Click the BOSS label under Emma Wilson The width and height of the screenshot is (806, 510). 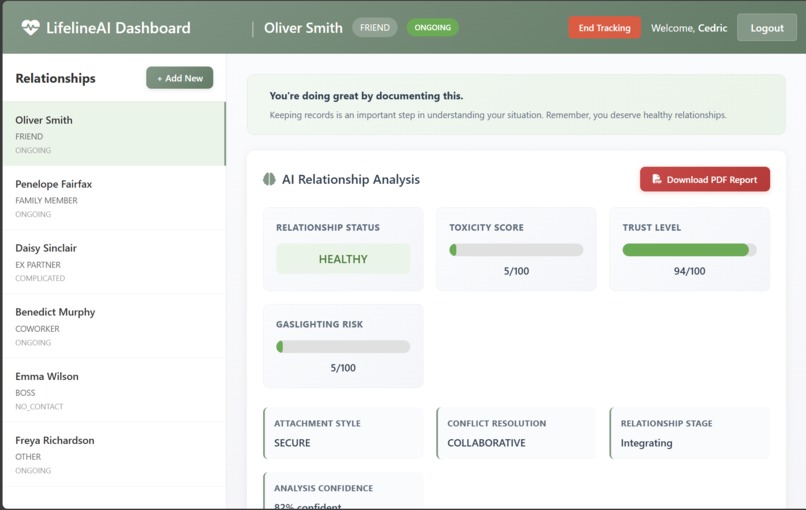[25, 392]
